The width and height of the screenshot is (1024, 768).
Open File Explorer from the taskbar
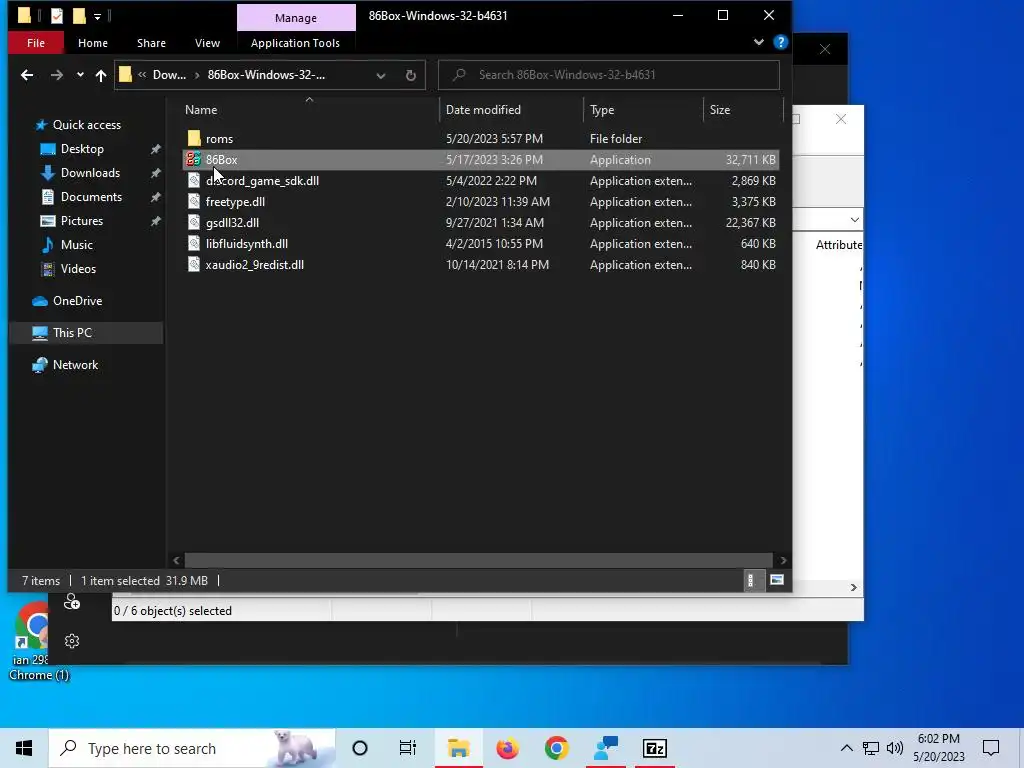click(458, 748)
